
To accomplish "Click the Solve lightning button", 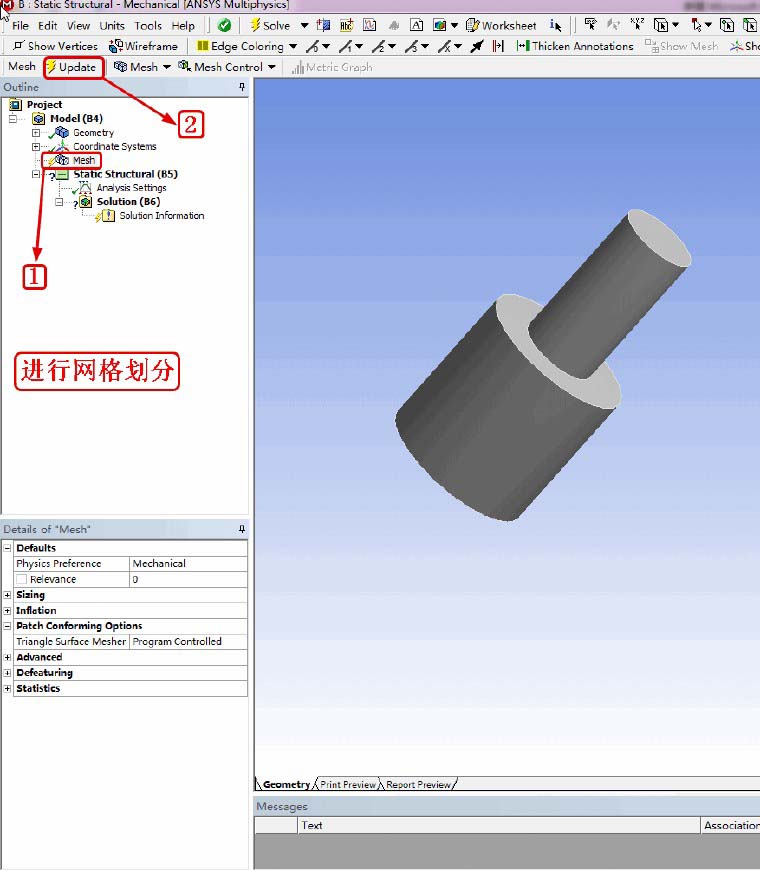I will [x=270, y=26].
